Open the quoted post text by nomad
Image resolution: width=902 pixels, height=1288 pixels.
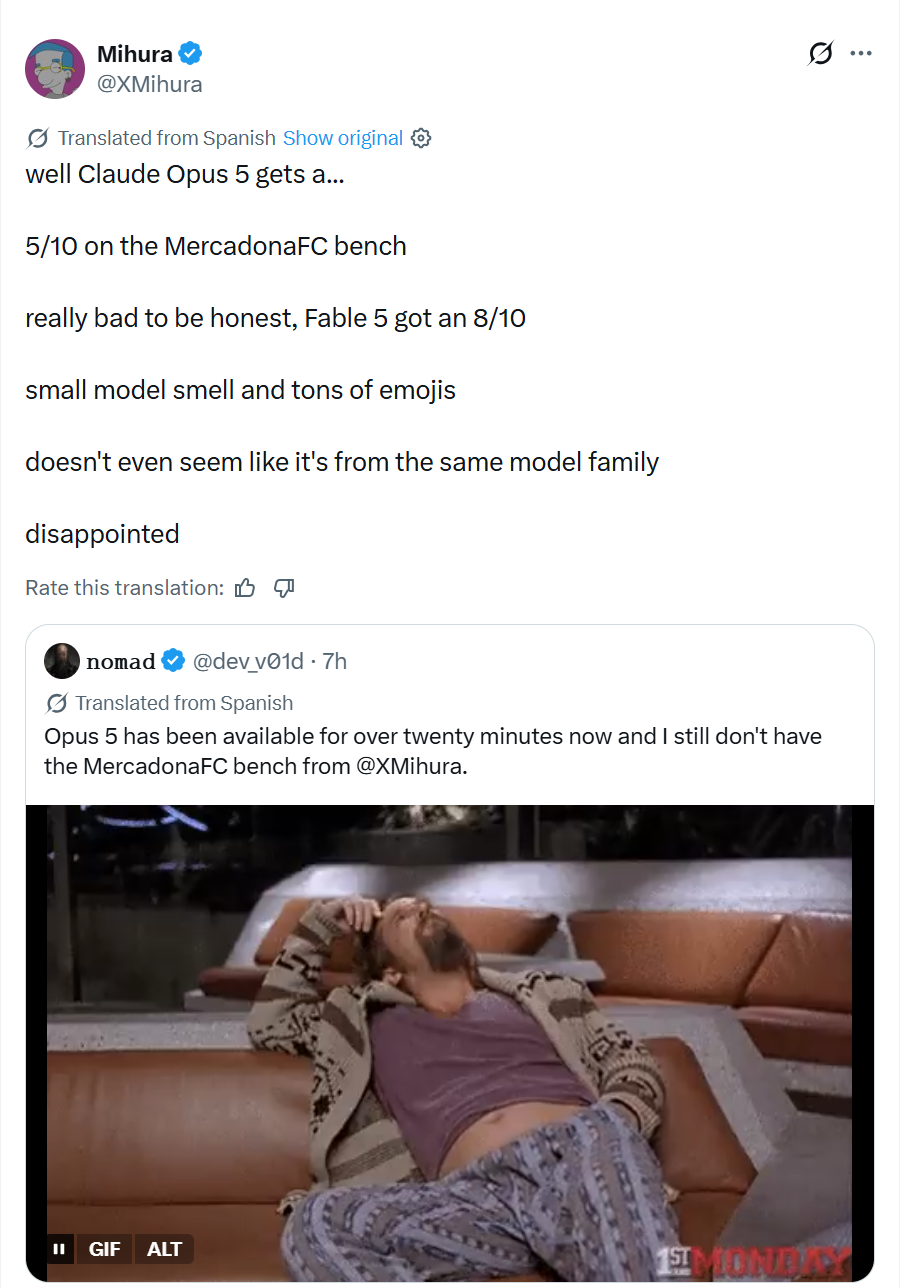point(433,751)
